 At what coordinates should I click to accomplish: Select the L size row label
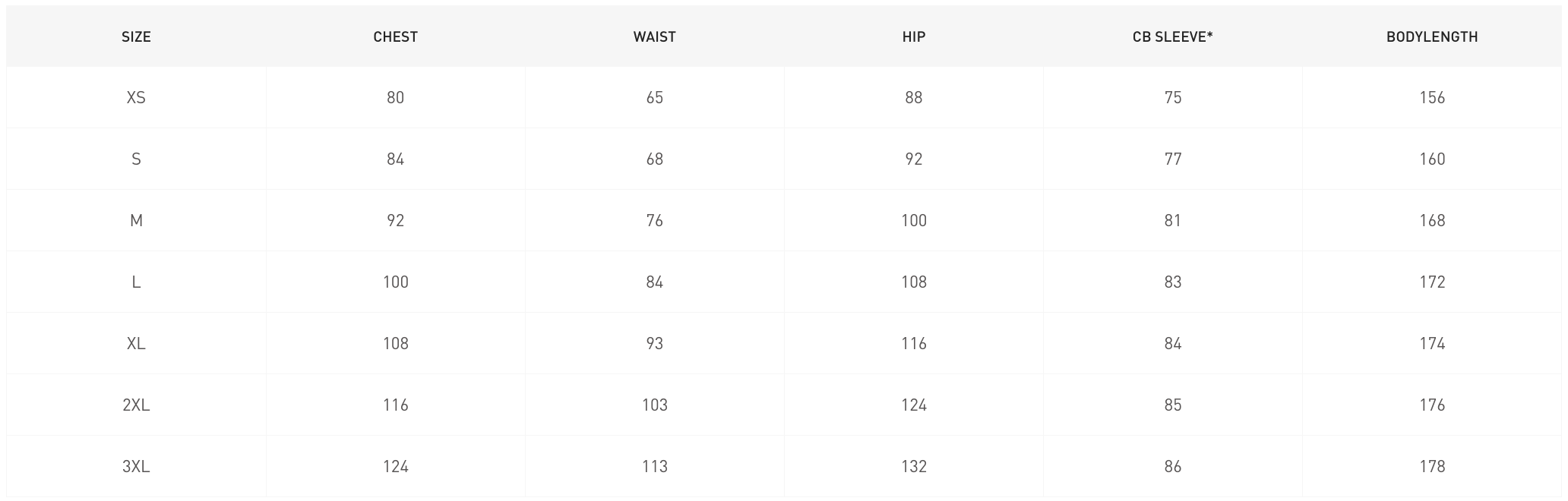click(x=136, y=282)
